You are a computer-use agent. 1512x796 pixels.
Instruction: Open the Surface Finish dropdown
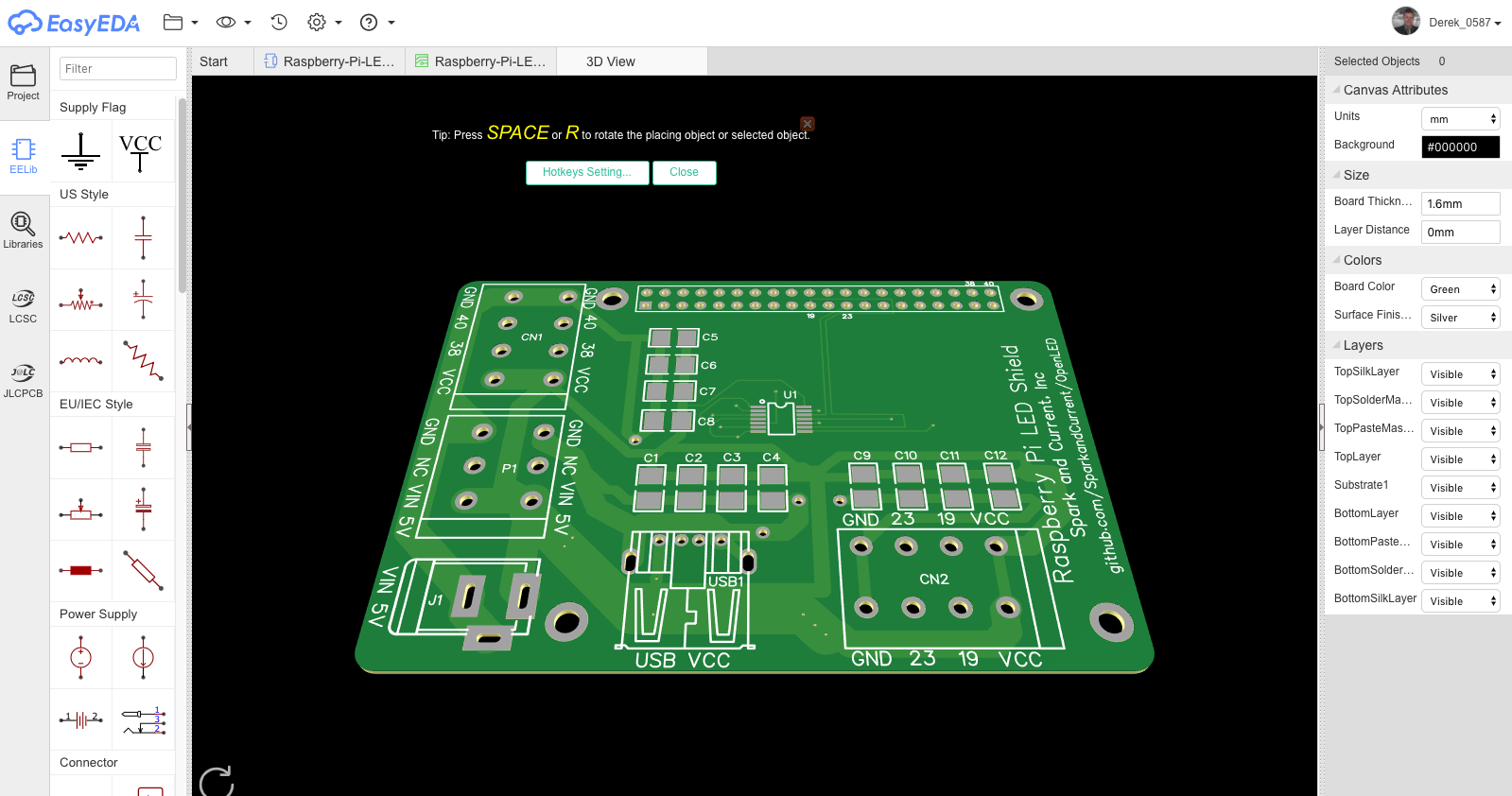[x=1460, y=317]
